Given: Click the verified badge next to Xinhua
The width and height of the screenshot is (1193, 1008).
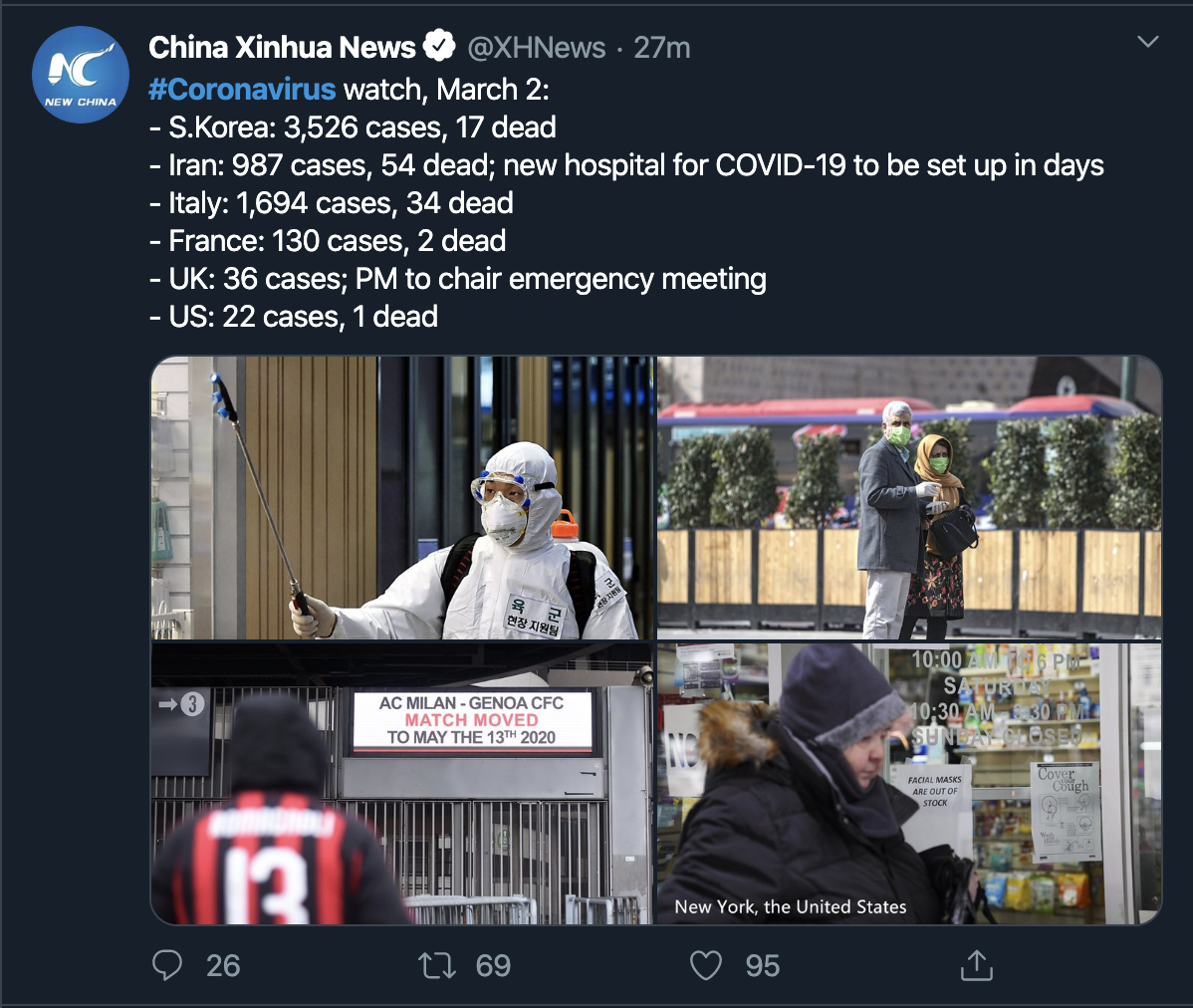Looking at the screenshot, I should [439, 47].
